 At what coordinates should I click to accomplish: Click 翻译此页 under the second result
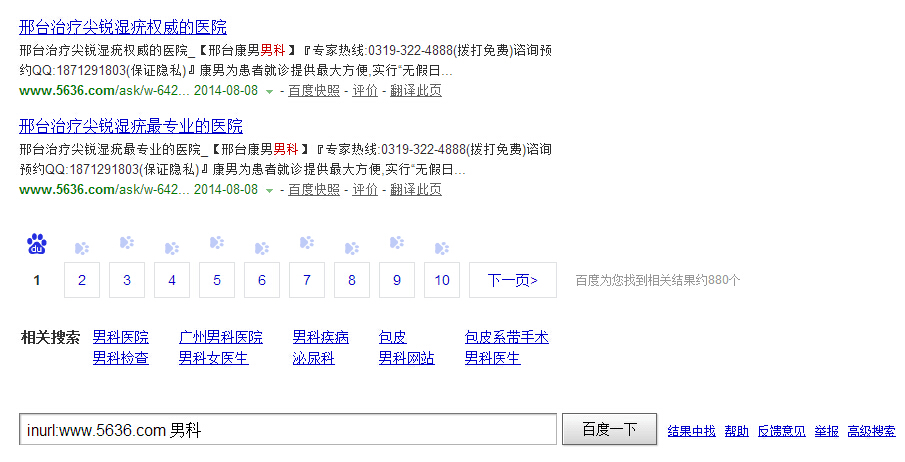point(416,190)
